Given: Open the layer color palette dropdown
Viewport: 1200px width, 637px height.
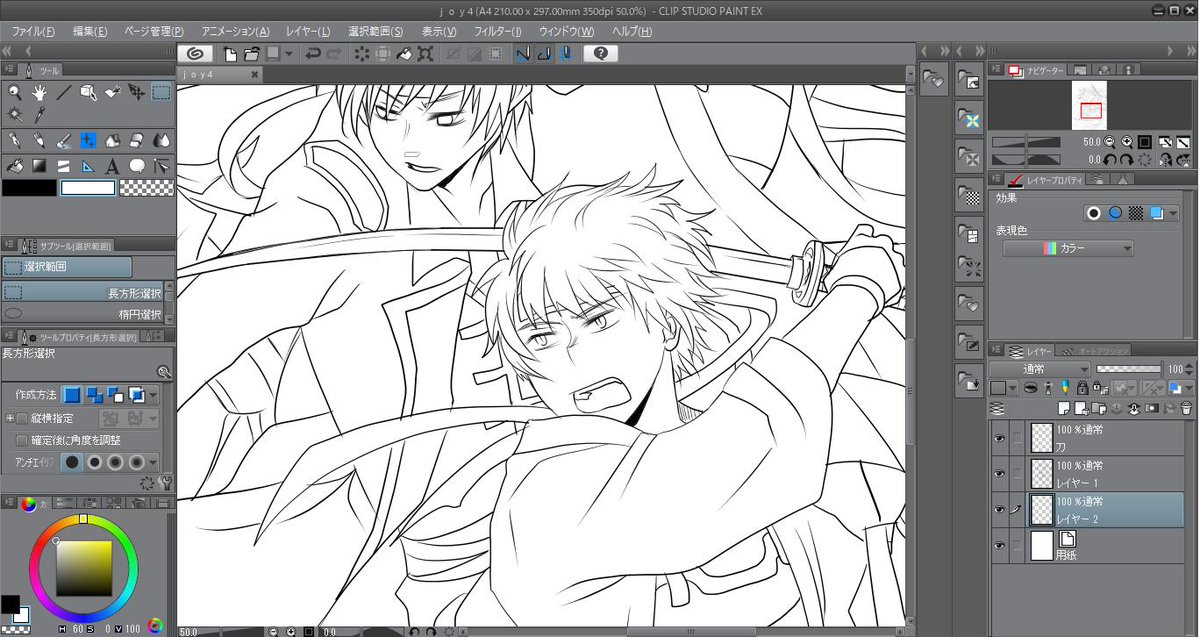Looking at the screenshot, I should (1004, 388).
